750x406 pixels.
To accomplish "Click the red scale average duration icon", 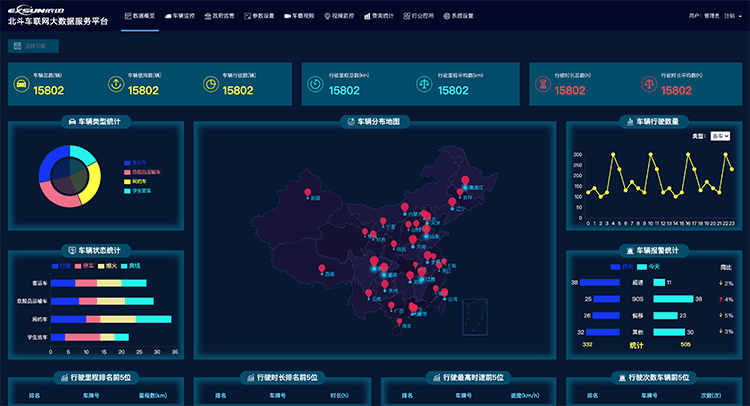I will tap(649, 84).
